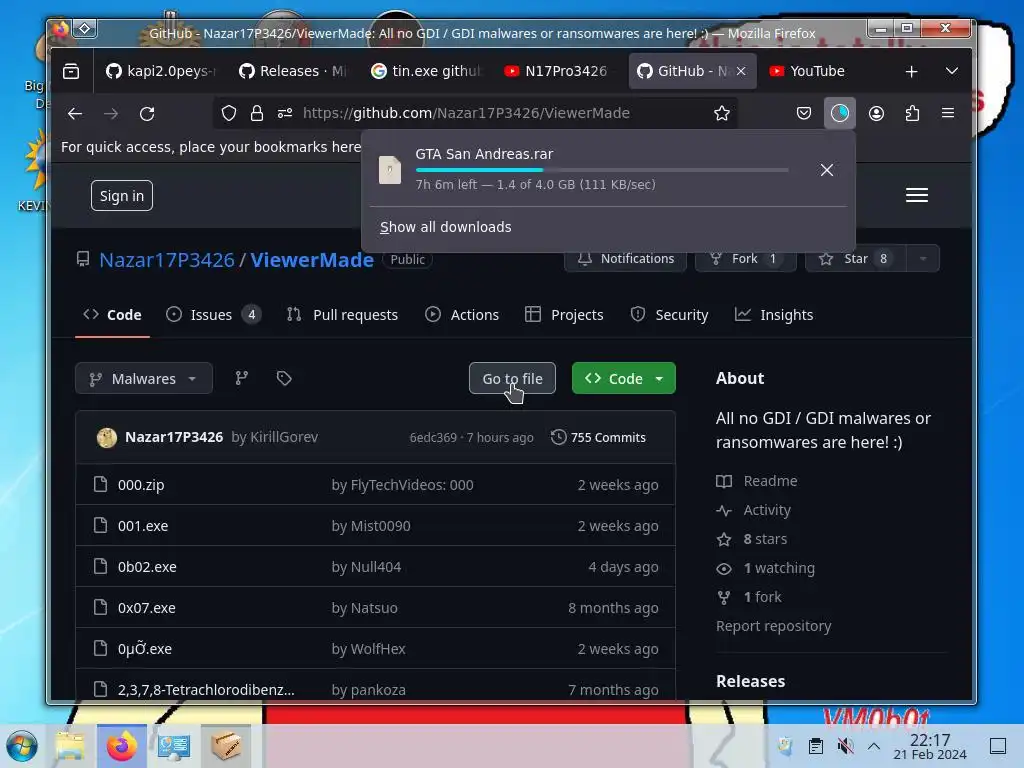Open the Releases heading link
Screen dimensions: 1024x768
[x=750, y=681]
